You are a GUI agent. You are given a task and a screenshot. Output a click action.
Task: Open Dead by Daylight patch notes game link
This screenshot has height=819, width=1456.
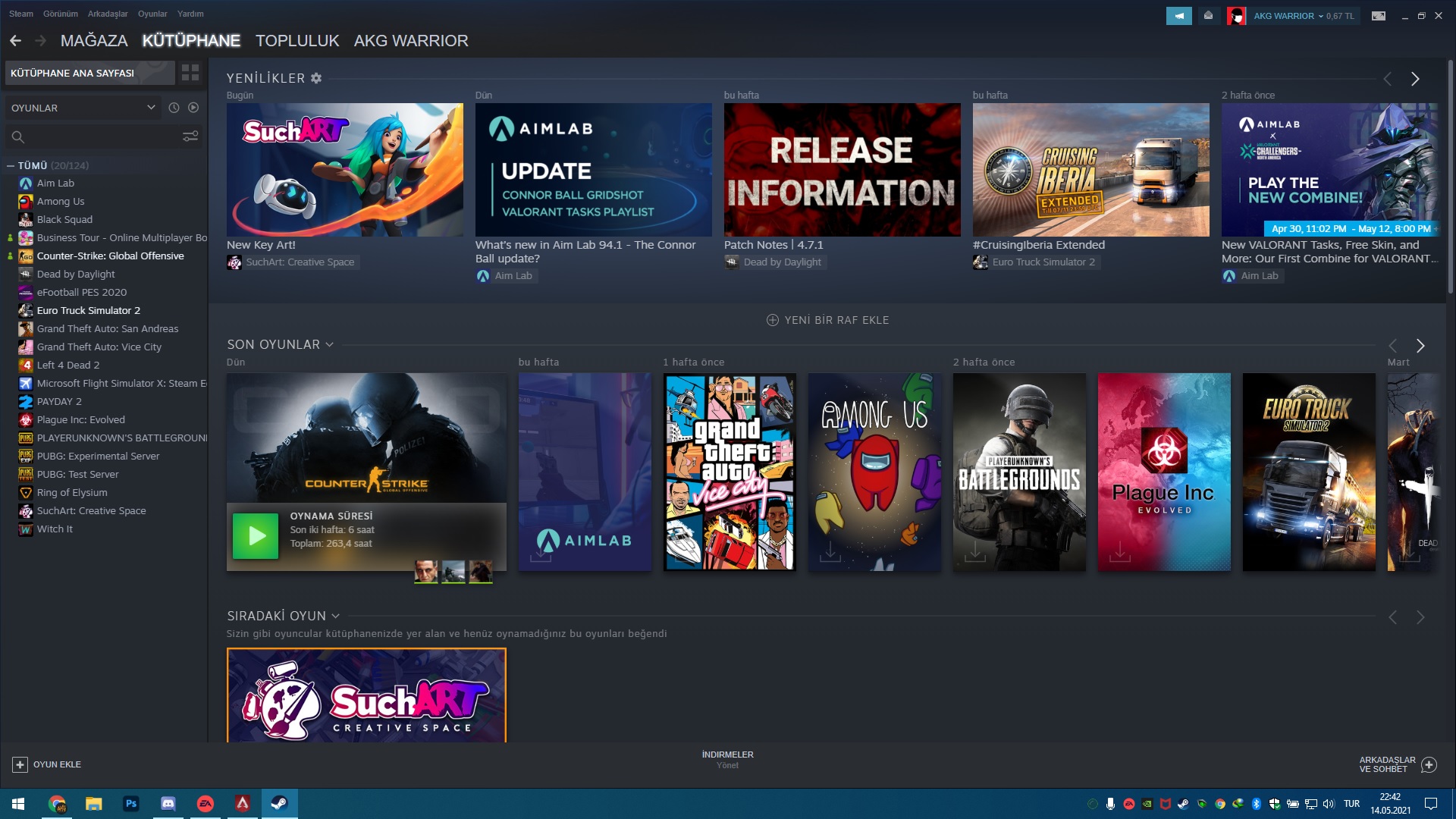(774, 262)
